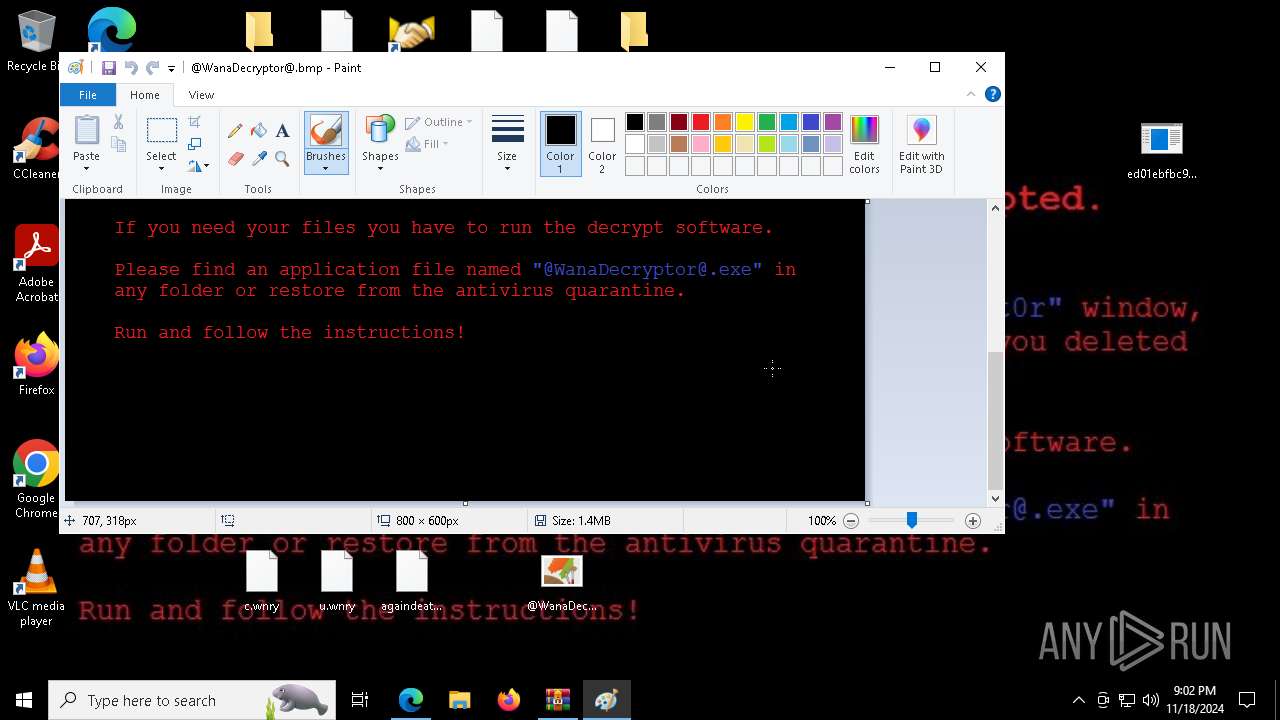
Task: Collapse the ribbon with the chevron
Action: click(970, 94)
